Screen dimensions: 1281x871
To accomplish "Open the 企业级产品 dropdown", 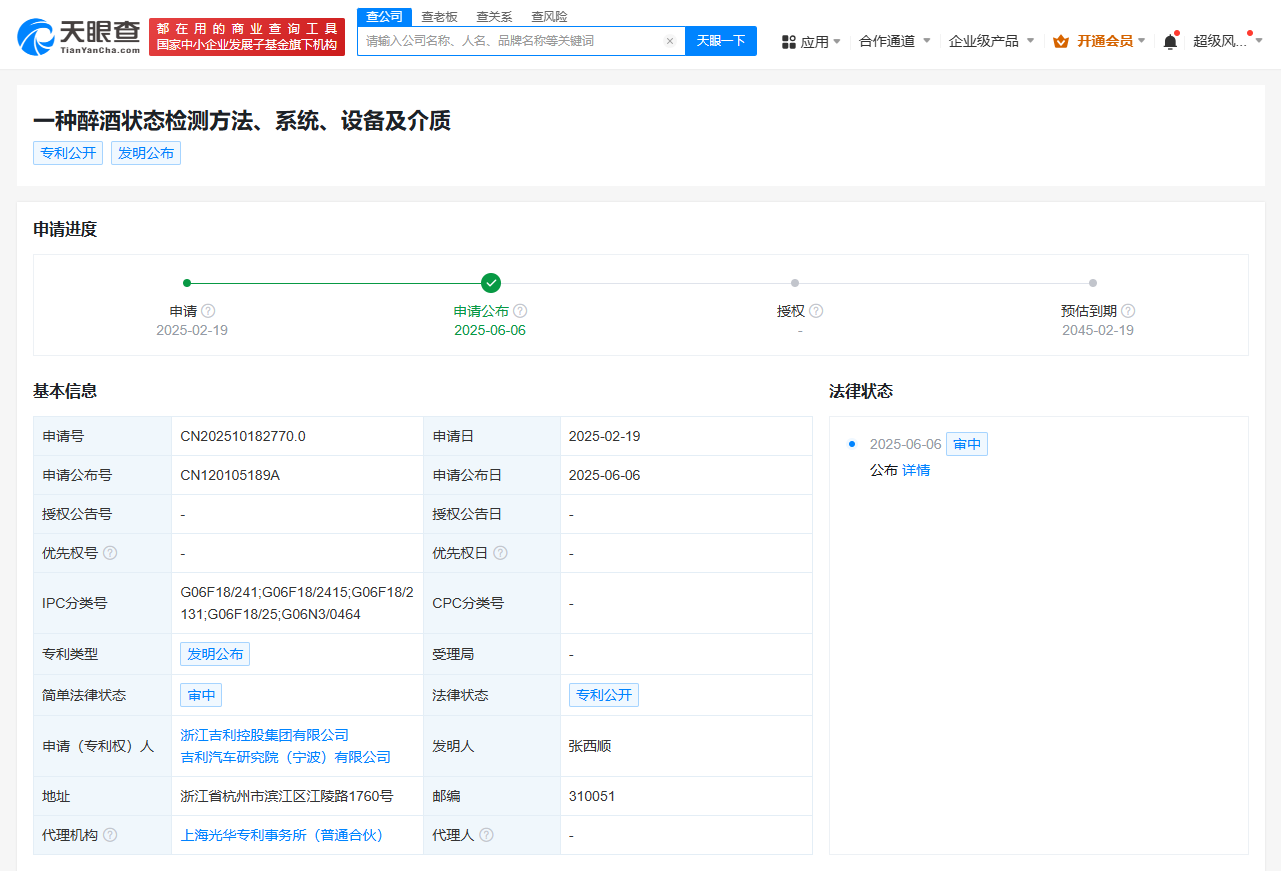I will (x=991, y=41).
